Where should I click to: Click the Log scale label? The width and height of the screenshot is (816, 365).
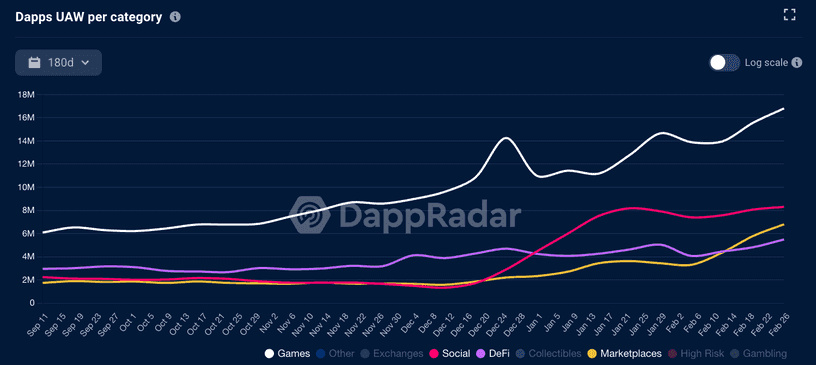pos(766,62)
